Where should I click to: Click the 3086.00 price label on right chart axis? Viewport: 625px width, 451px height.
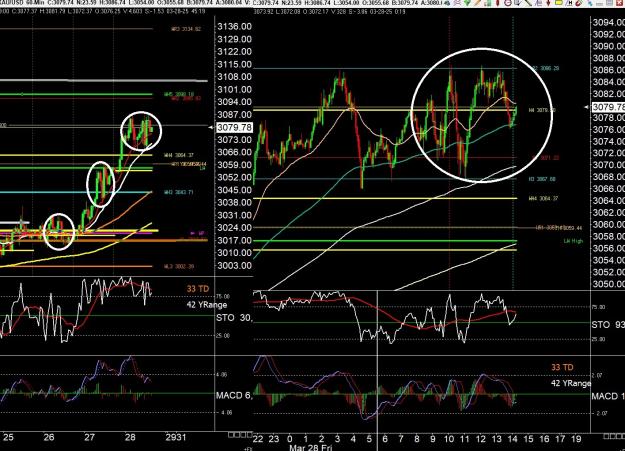[x=609, y=70]
